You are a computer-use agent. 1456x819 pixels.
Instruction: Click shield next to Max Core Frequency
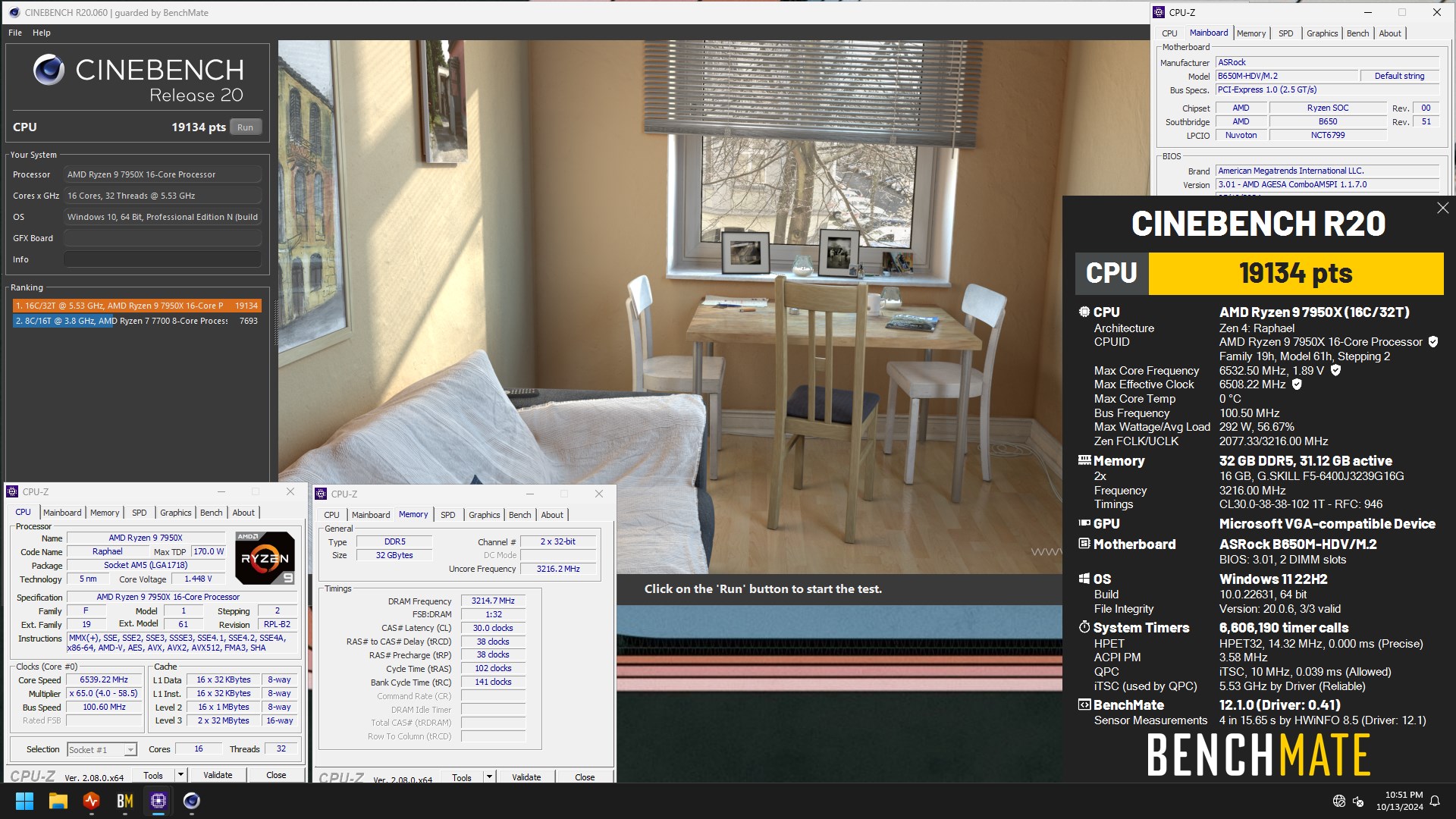(x=1335, y=371)
